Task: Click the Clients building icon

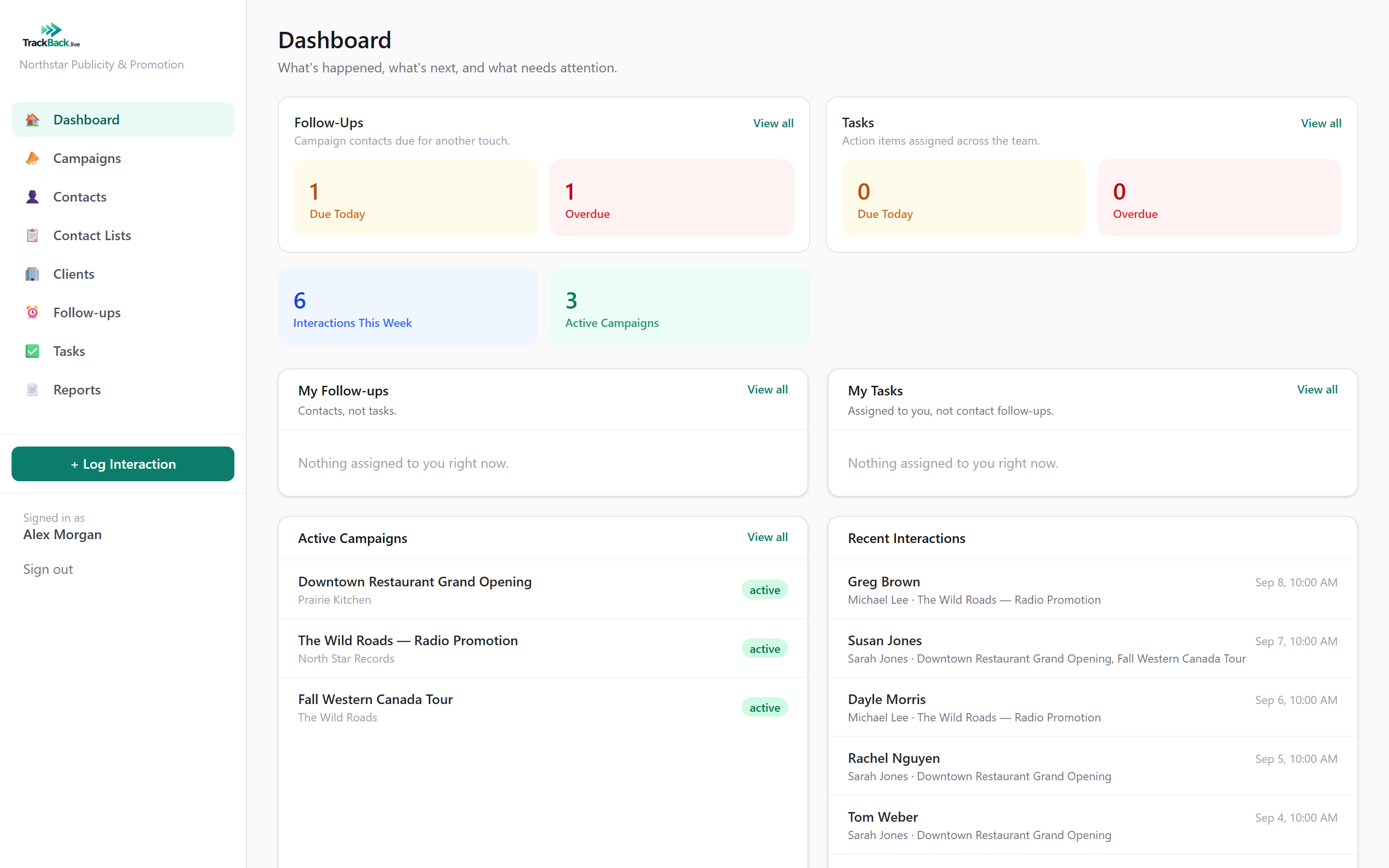Action: [x=32, y=274]
